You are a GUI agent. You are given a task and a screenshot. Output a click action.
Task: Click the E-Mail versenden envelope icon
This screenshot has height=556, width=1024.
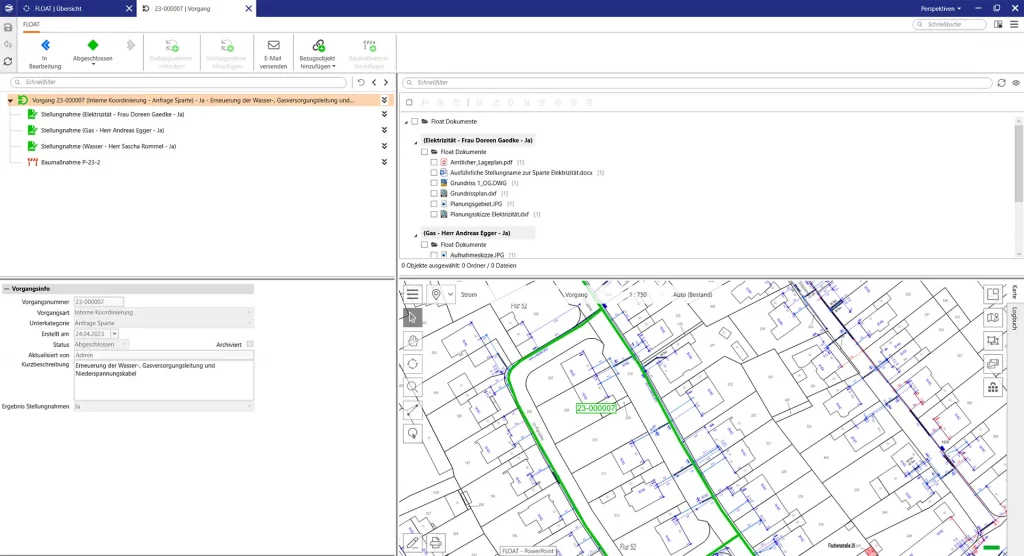pyautogui.click(x=273, y=46)
